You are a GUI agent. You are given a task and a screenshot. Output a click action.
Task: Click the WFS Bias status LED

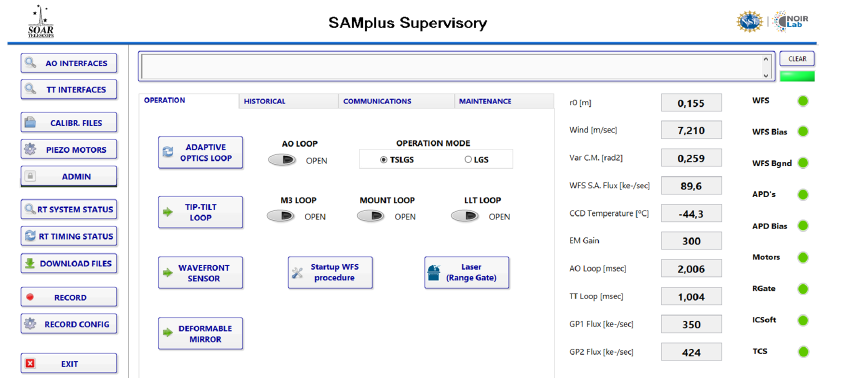[803, 132]
